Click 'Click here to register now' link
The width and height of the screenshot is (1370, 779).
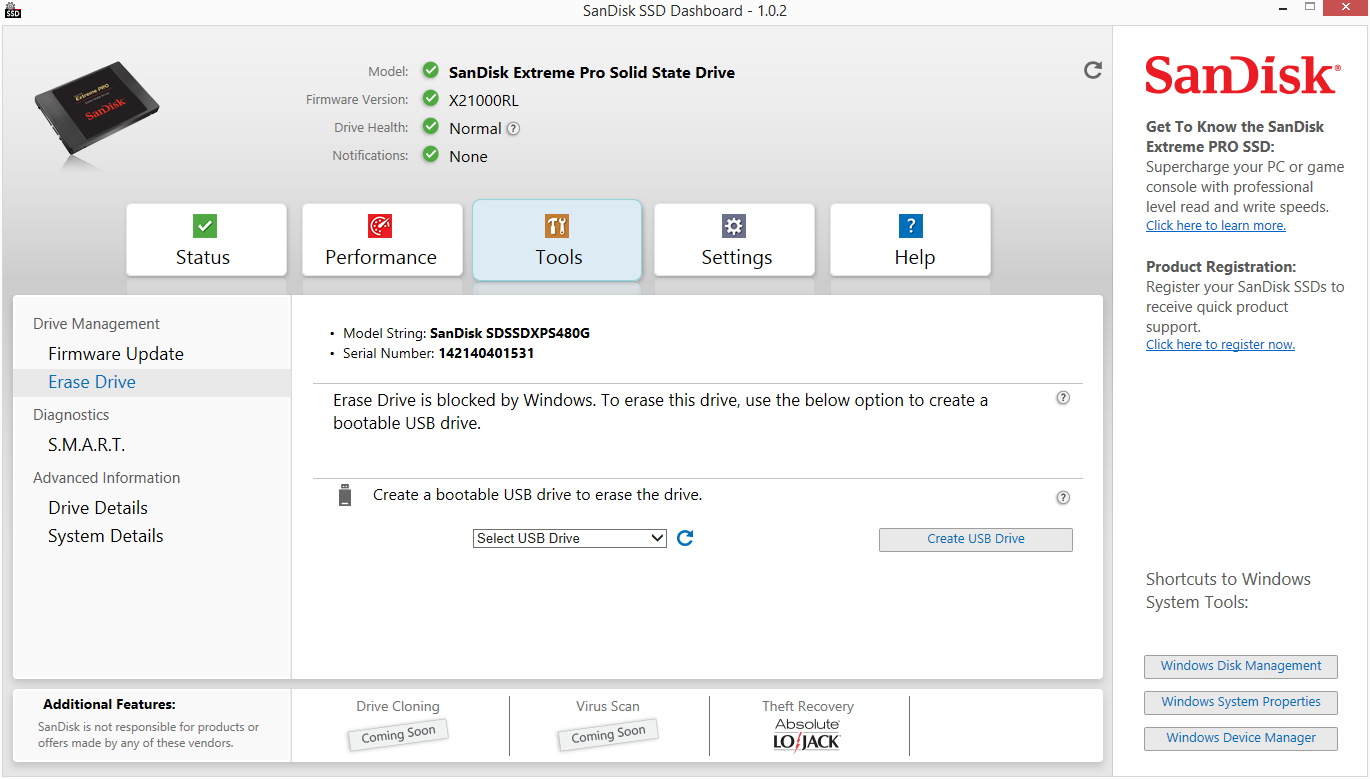point(1220,345)
